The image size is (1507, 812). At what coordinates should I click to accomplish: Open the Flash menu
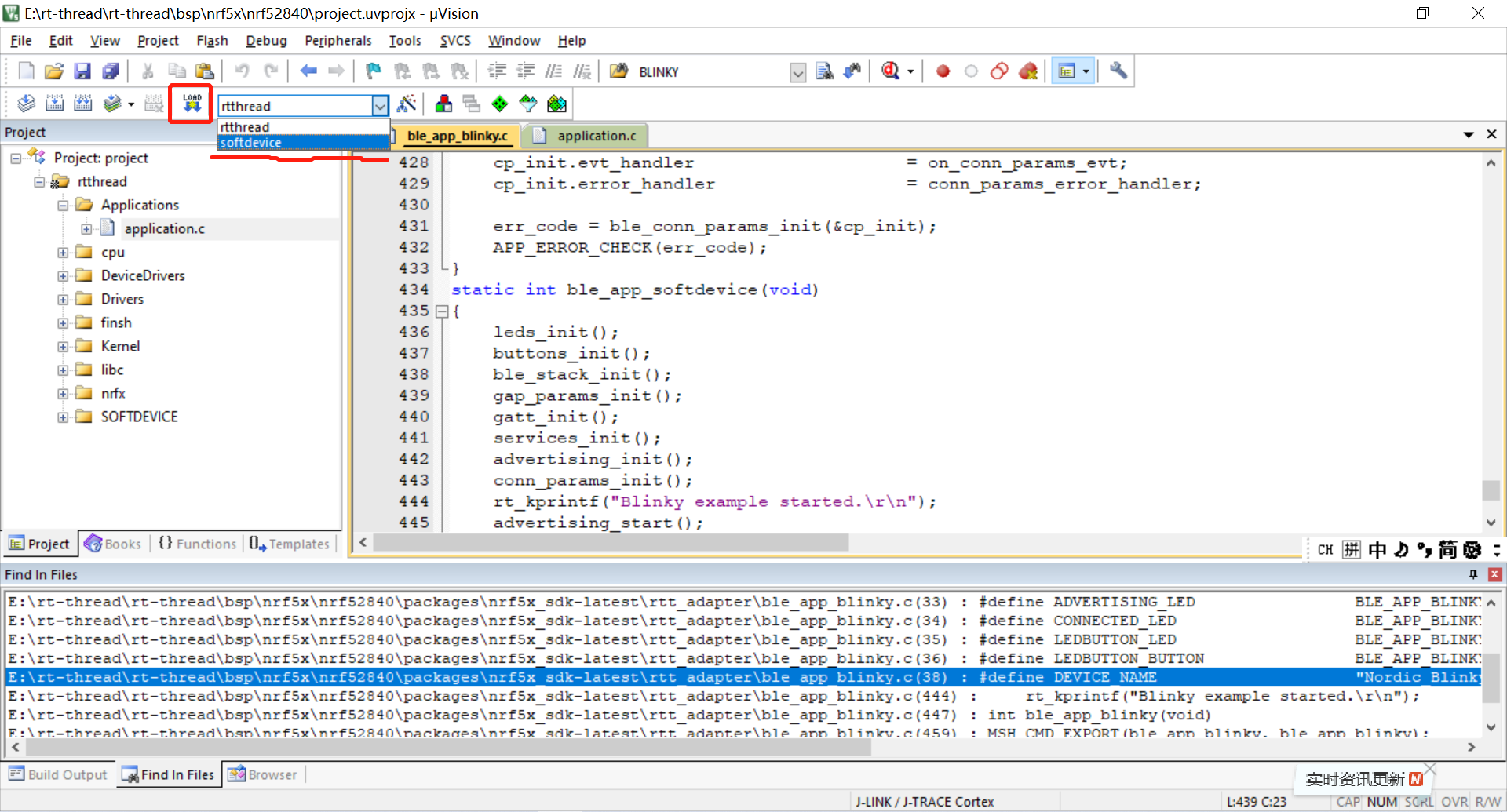[x=212, y=41]
